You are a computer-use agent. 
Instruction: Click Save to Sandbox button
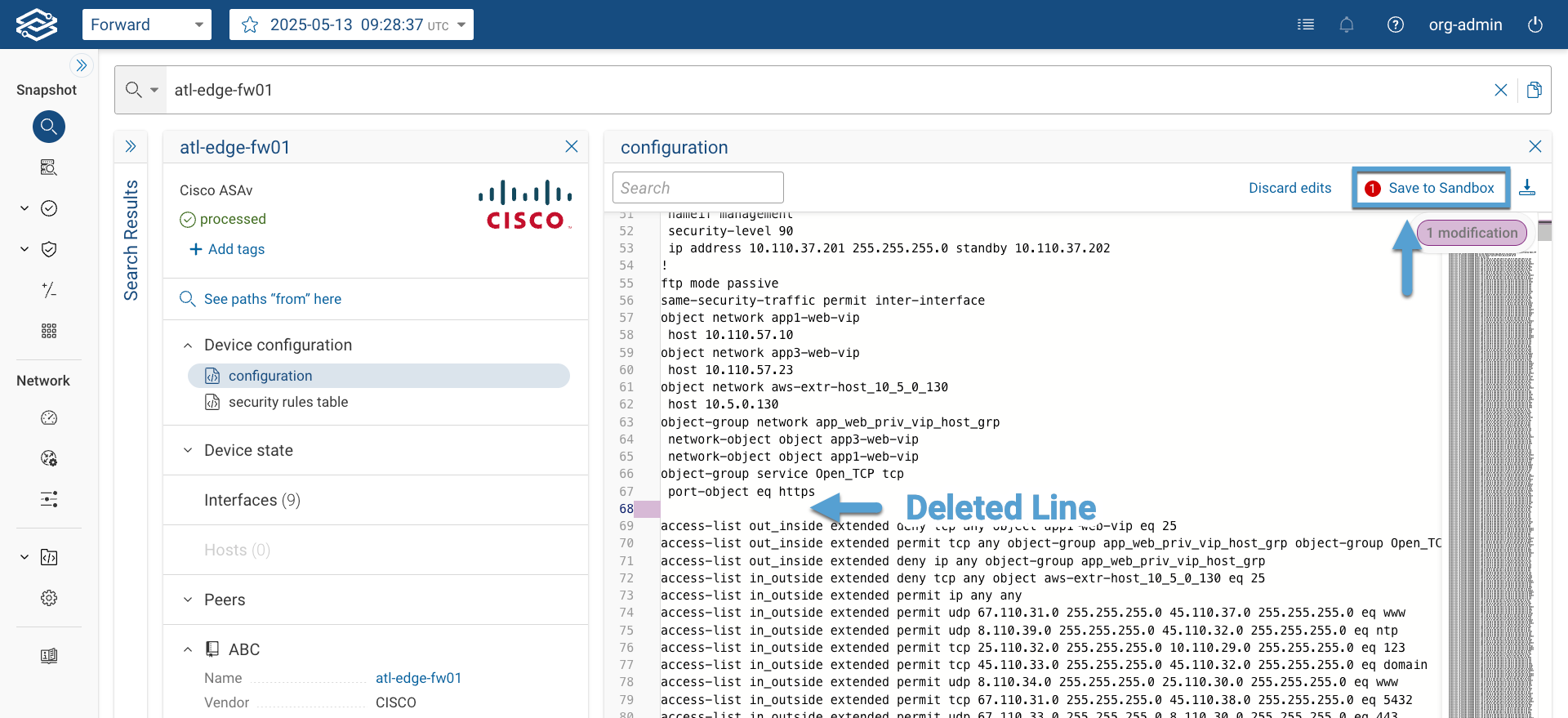1430,188
